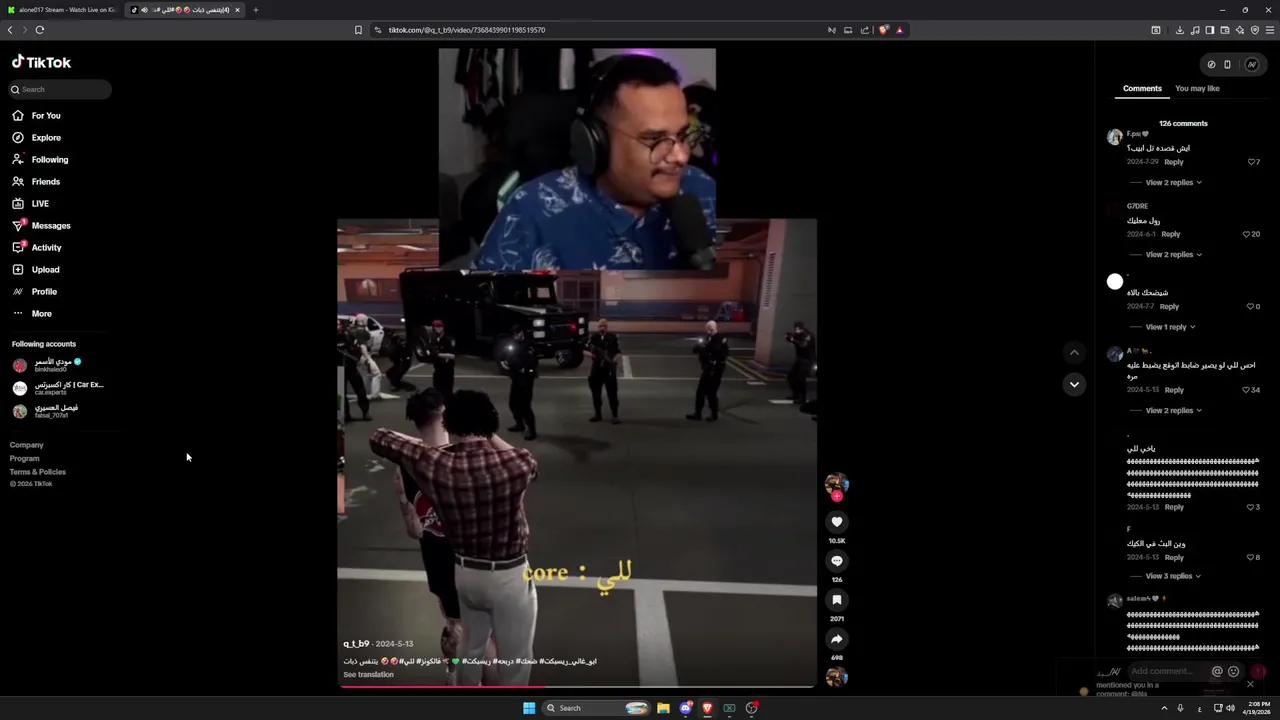This screenshot has width=1280, height=720.
Task: Go back in the browser
Action: coord(10,30)
